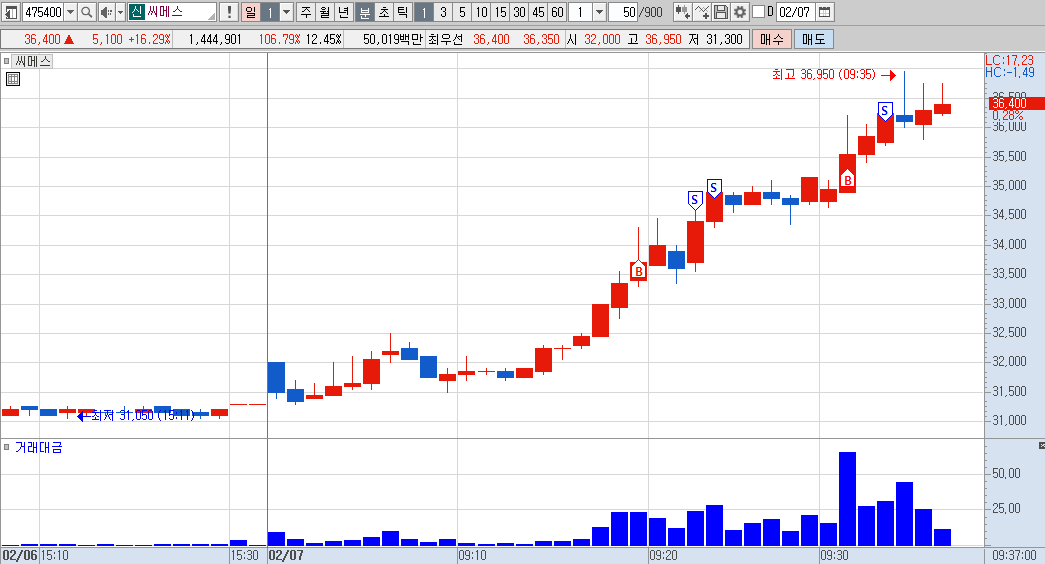This screenshot has height=564, width=1045.
Task: Click the 09:37:00 time readout
Action: [x=1014, y=555]
